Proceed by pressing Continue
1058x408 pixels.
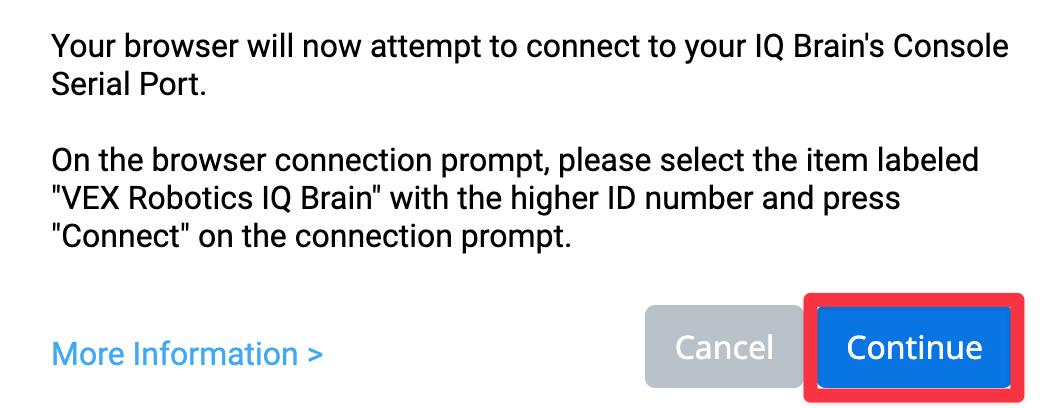(x=913, y=347)
